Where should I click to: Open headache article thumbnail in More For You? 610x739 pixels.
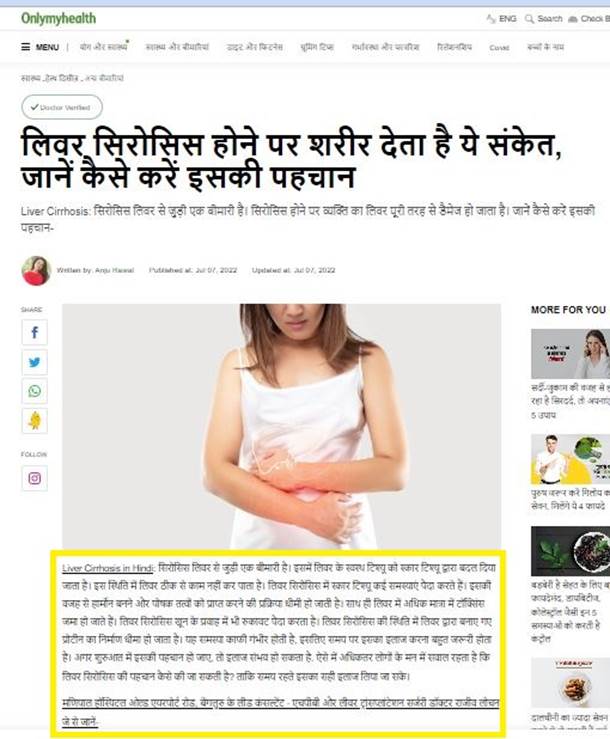(x=570, y=353)
